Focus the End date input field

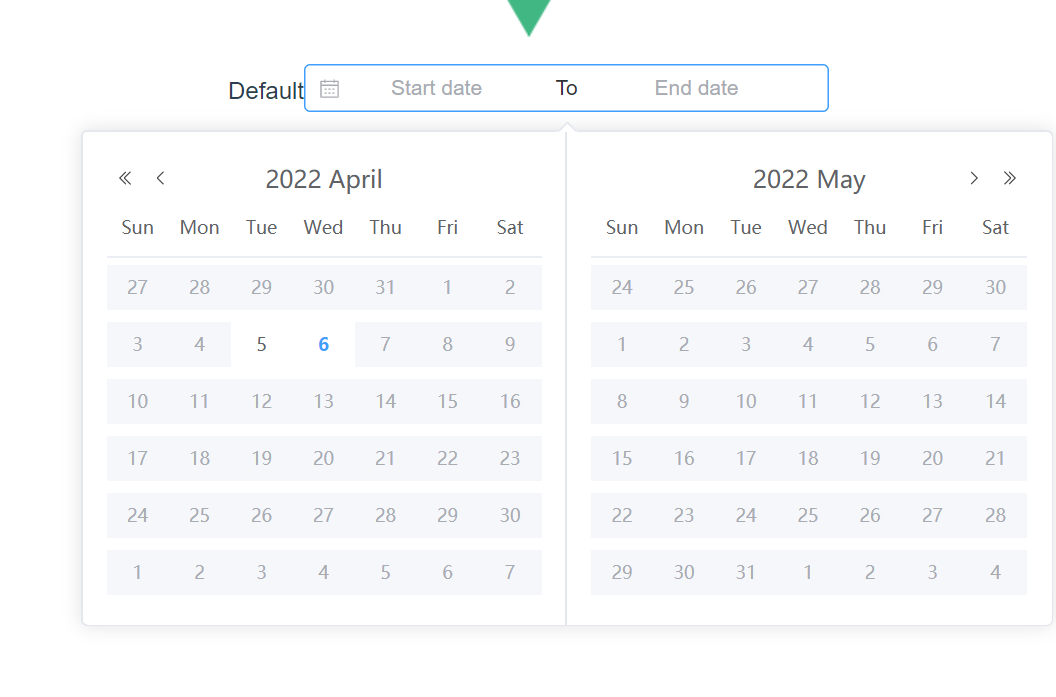click(696, 89)
